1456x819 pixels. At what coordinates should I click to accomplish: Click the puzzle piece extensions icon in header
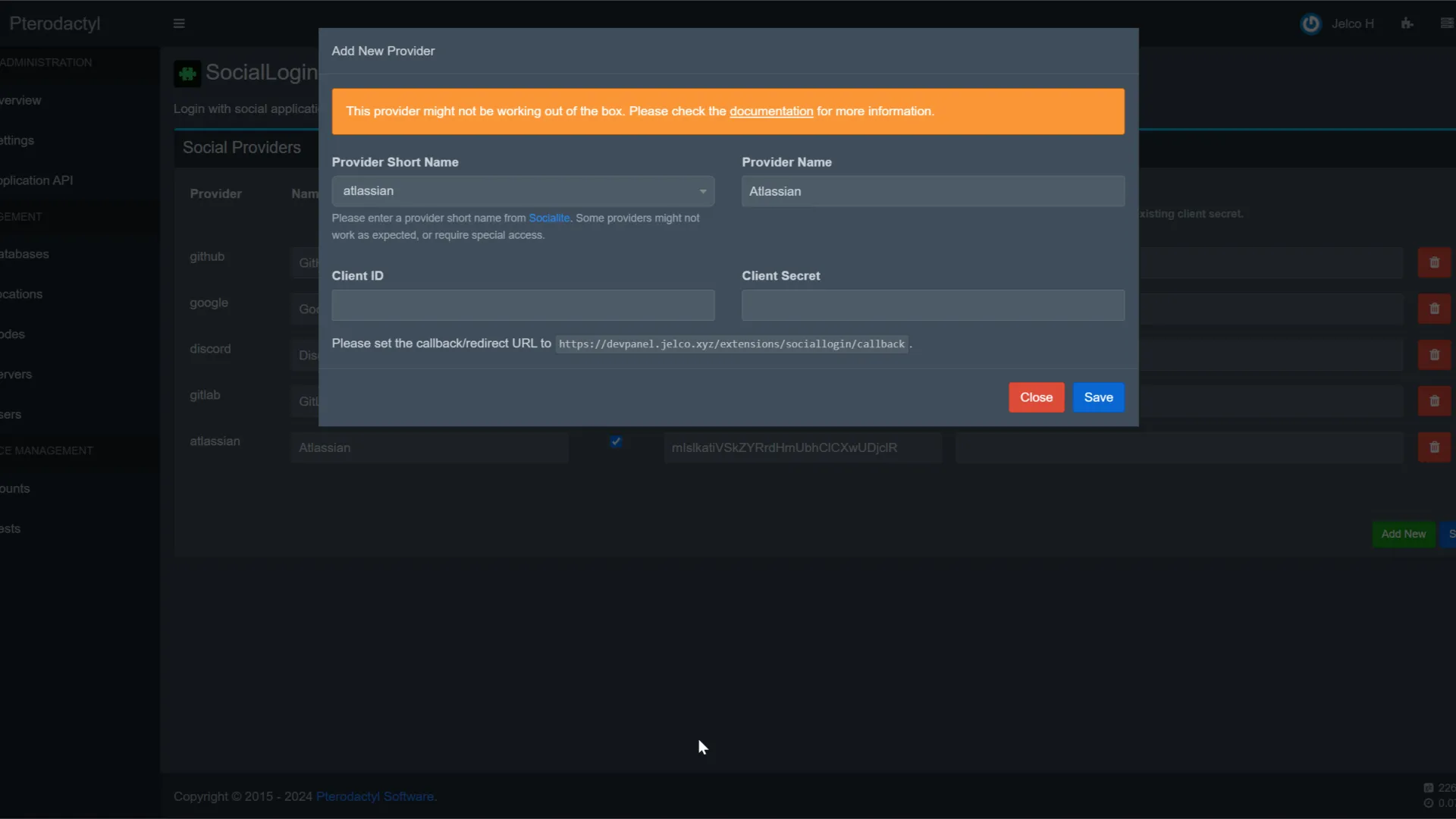pyautogui.click(x=1407, y=24)
